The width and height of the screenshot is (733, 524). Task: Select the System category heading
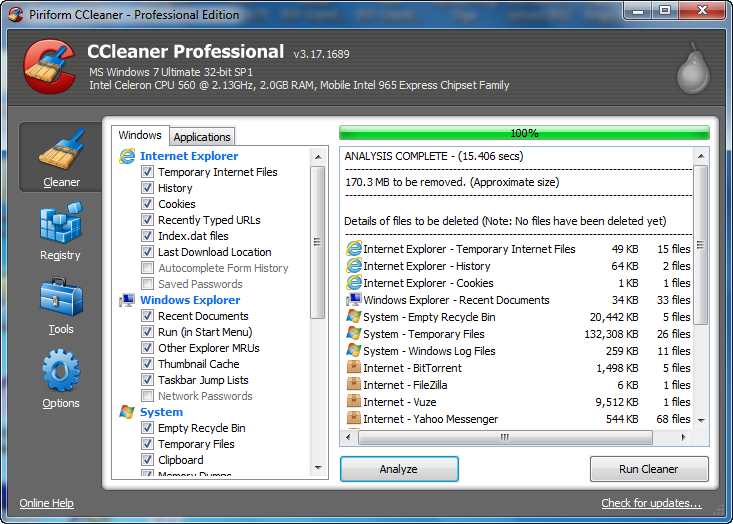point(161,412)
